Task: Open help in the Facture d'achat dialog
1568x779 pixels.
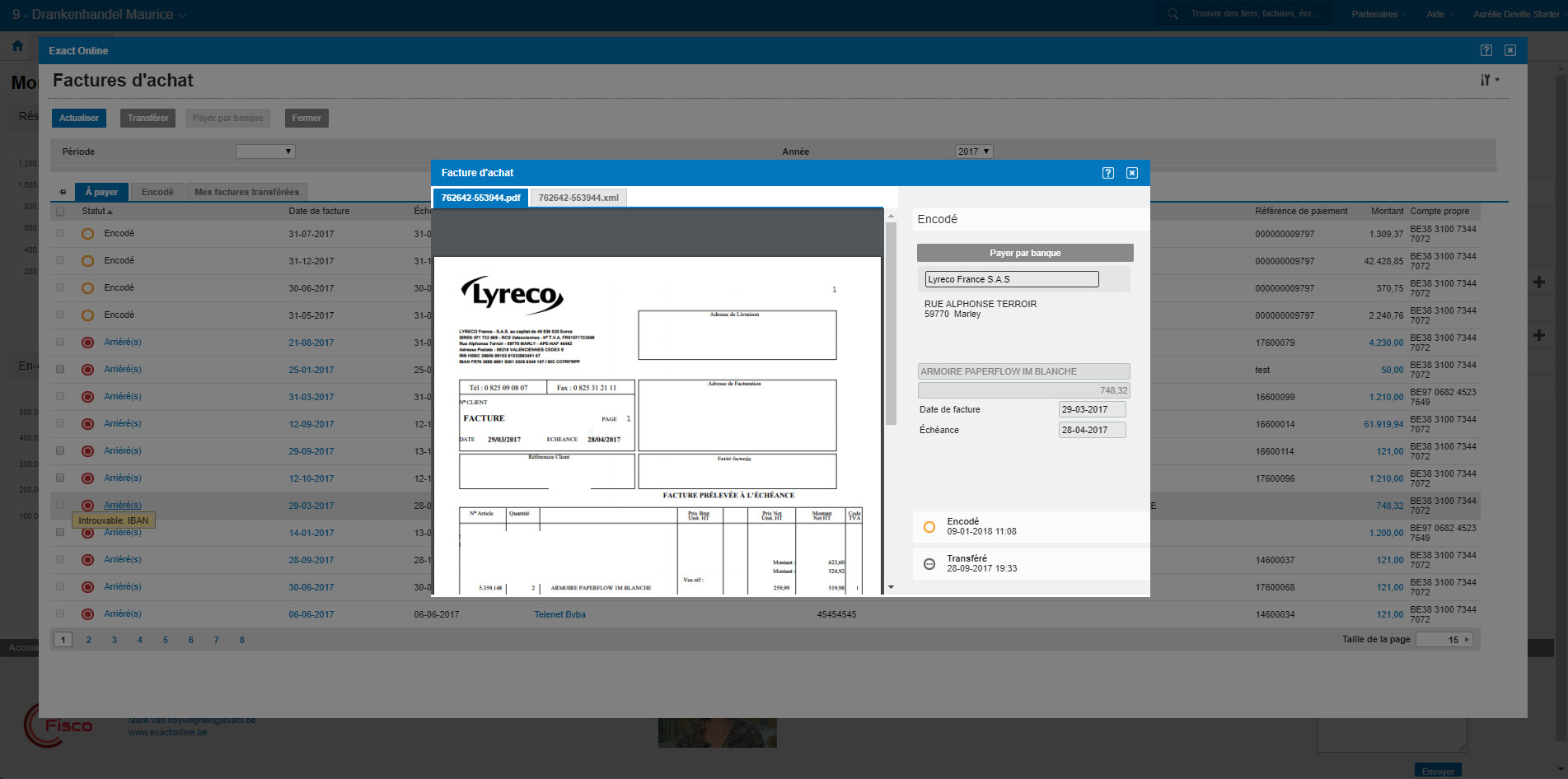Action: coord(1108,173)
